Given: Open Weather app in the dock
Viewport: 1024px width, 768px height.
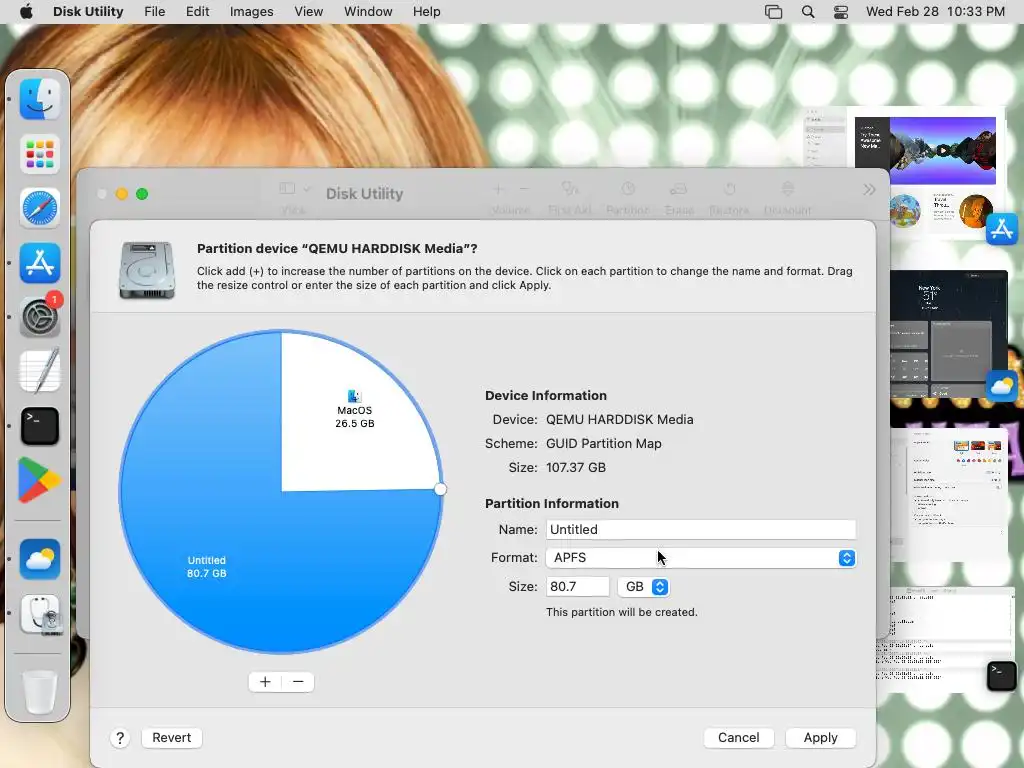Looking at the screenshot, I should pyautogui.click(x=40, y=560).
